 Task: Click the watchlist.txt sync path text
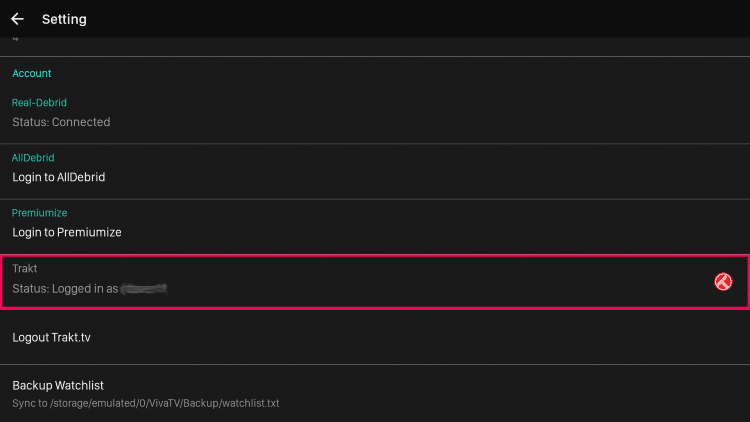pyautogui.click(x=145, y=403)
